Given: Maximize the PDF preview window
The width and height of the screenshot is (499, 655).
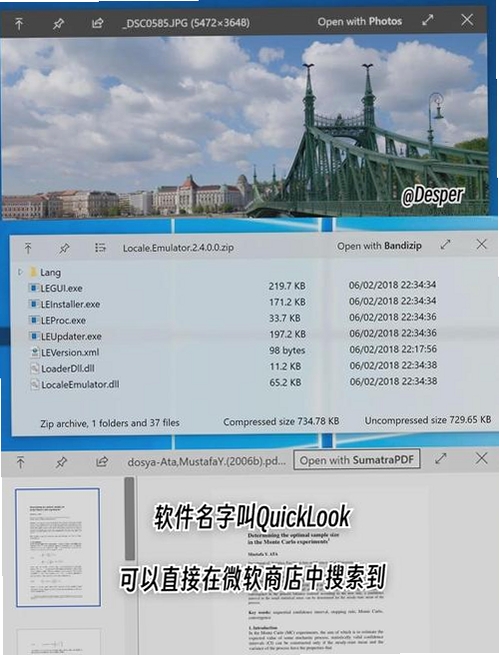Looking at the screenshot, I should 441,459.
